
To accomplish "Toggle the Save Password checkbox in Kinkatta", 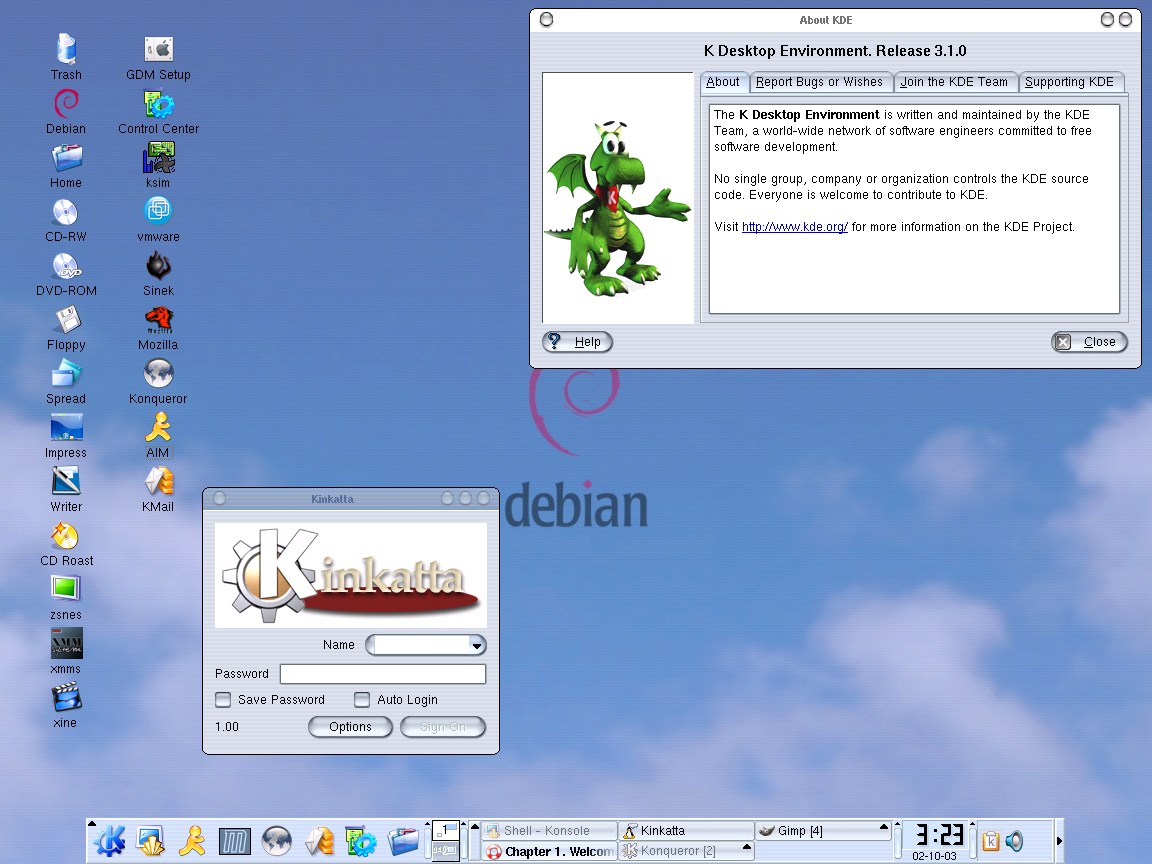I will pos(223,699).
